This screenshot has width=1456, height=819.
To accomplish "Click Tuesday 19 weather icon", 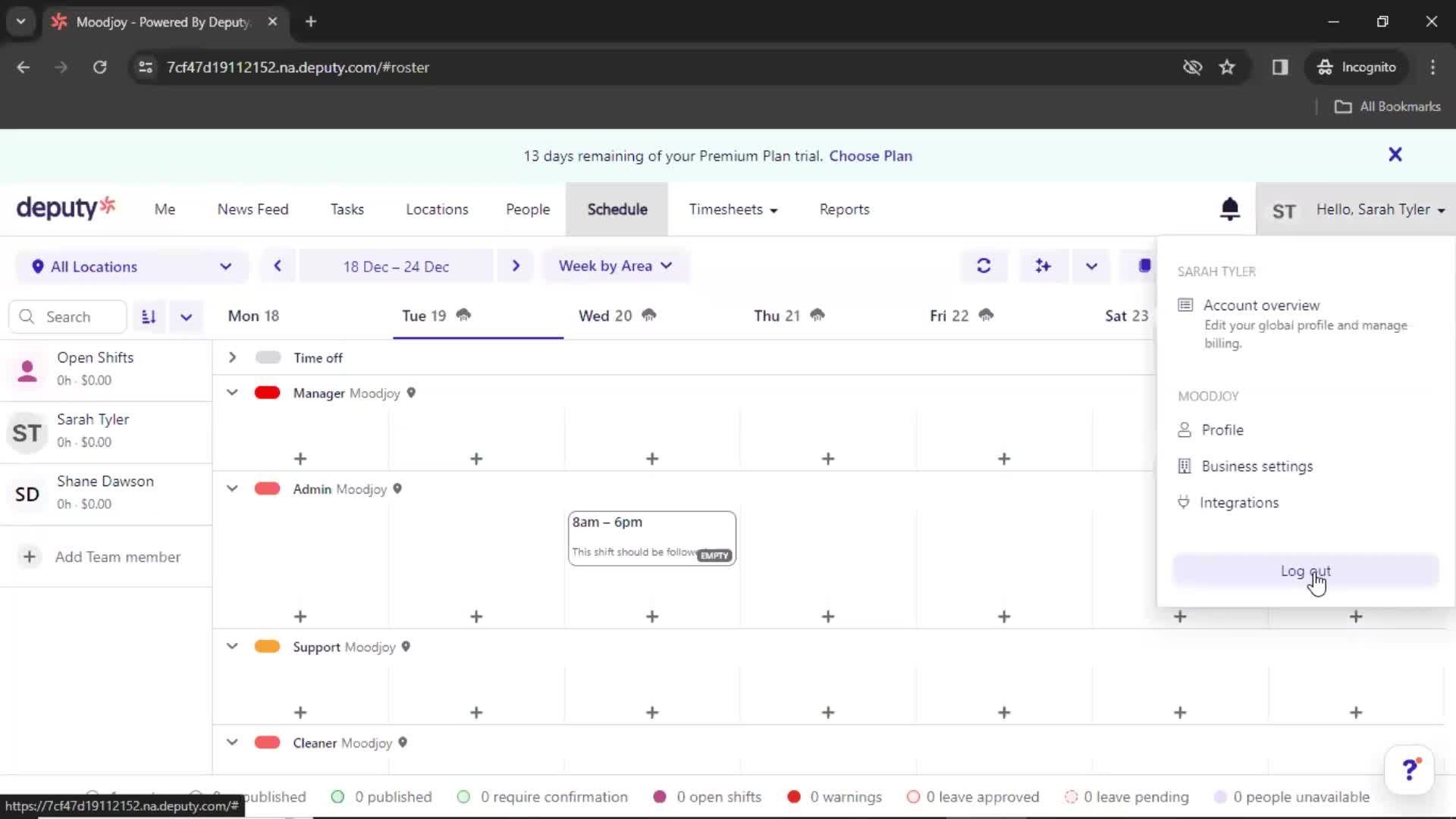I will click(463, 315).
